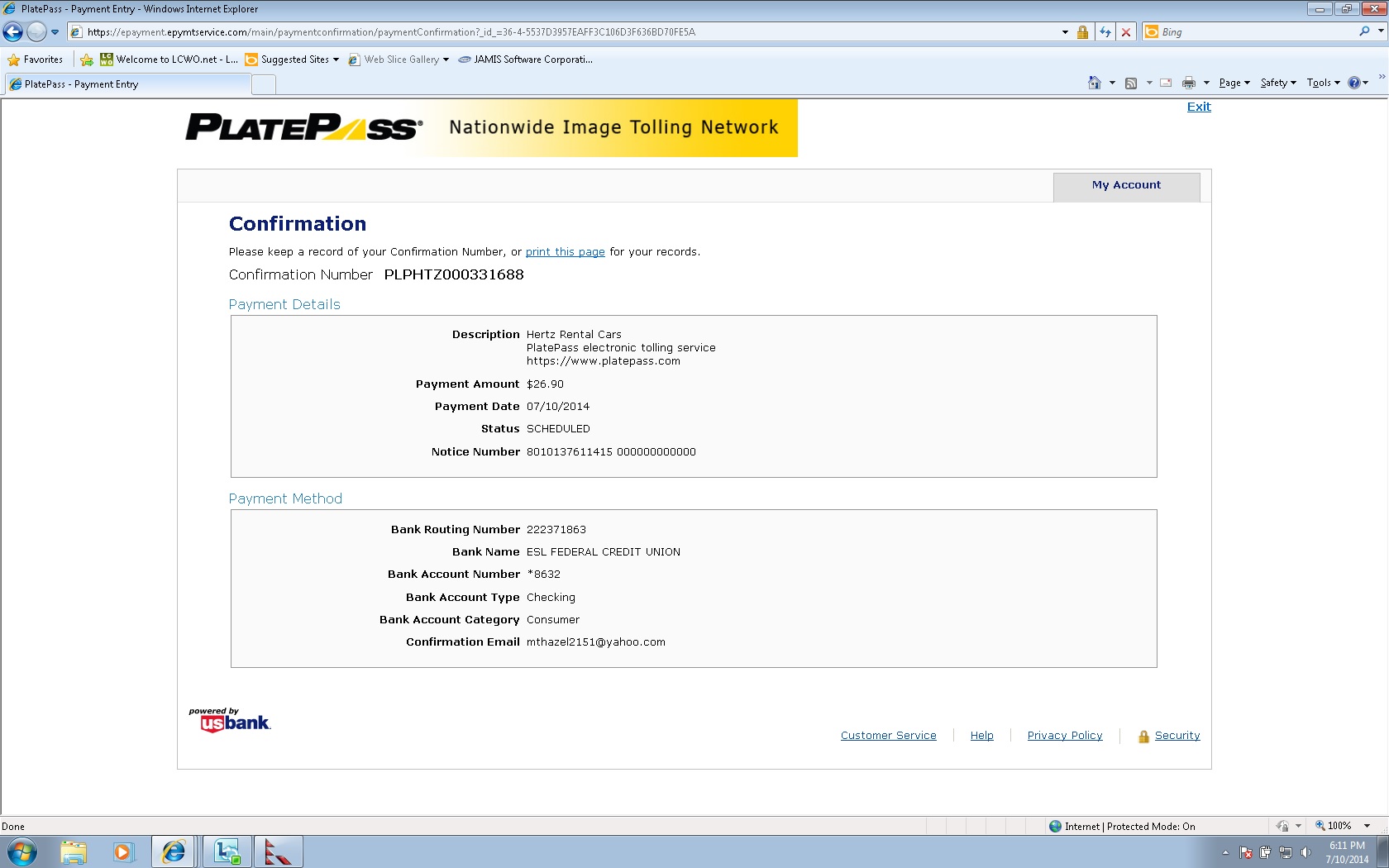Click the network tray icon
Screen dimensions: 1389x868
pos(1285,852)
